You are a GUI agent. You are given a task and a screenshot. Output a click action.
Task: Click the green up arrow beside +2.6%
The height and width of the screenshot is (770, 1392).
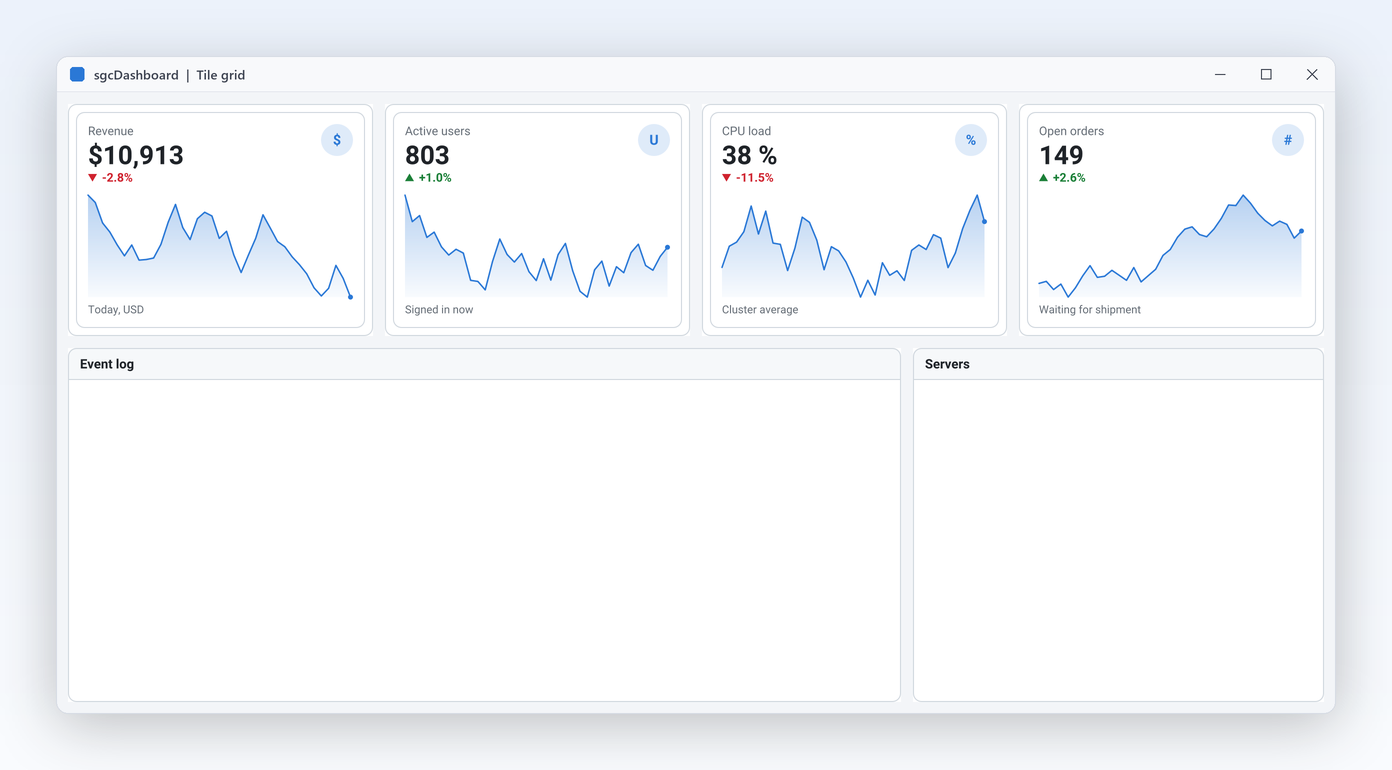(1044, 178)
